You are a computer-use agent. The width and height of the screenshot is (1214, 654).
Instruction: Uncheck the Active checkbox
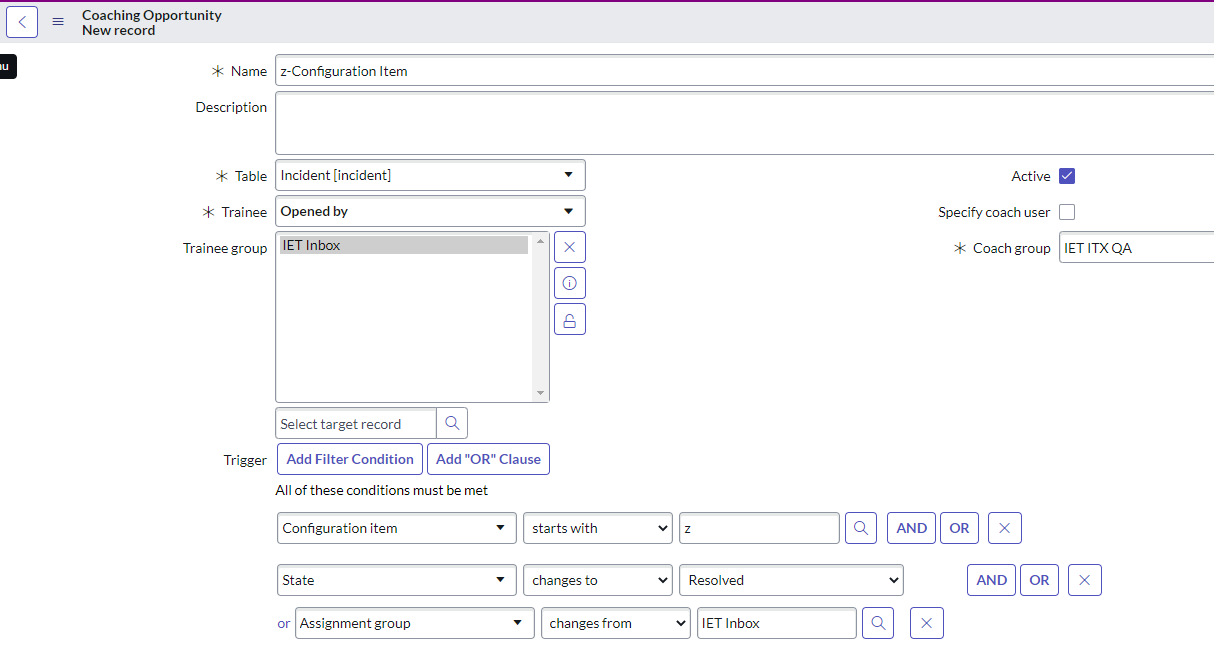click(x=1067, y=176)
